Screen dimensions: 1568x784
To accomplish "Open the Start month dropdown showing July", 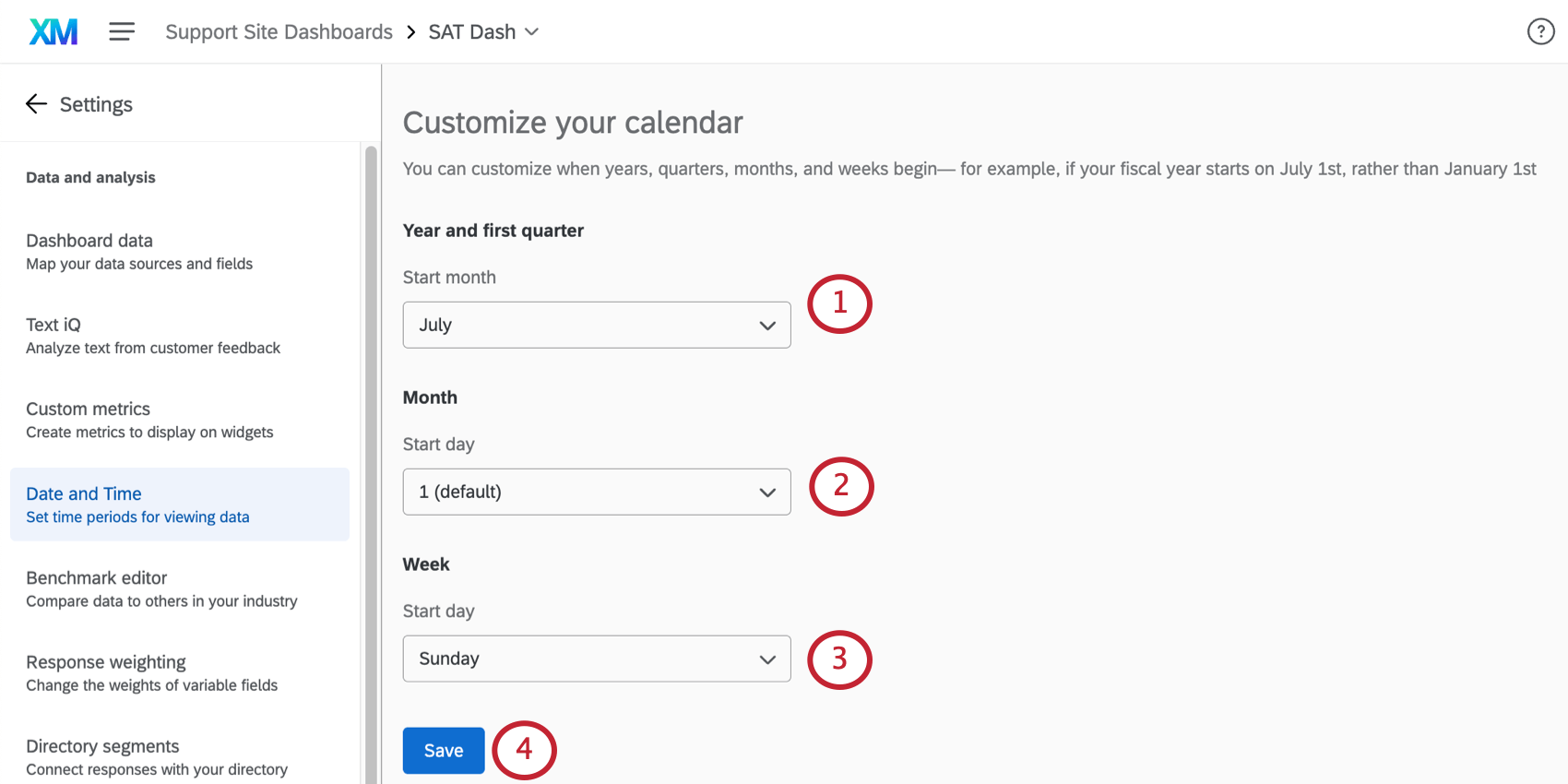I will (596, 325).
